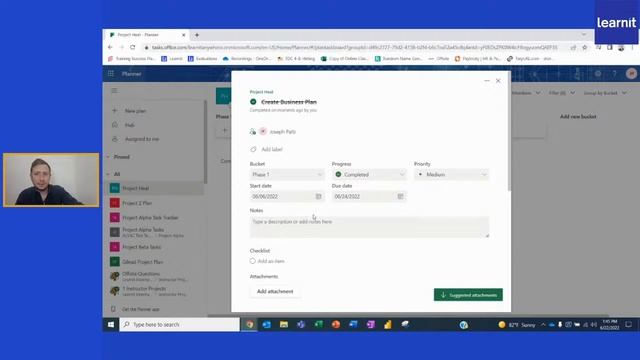
Task: Open the Due date calendar picker icon
Action: tap(400, 196)
